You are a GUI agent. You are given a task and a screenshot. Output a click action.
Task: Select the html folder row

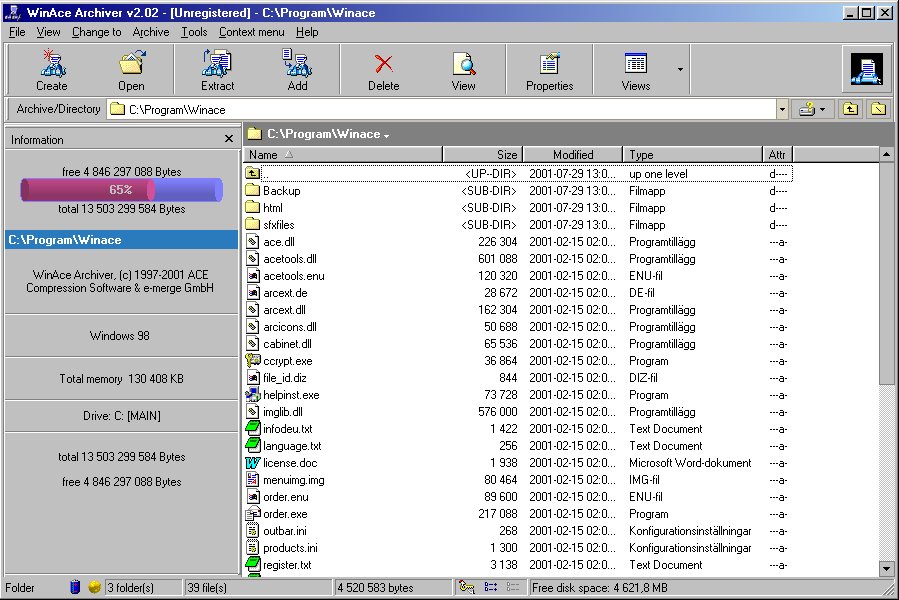click(x=518, y=208)
